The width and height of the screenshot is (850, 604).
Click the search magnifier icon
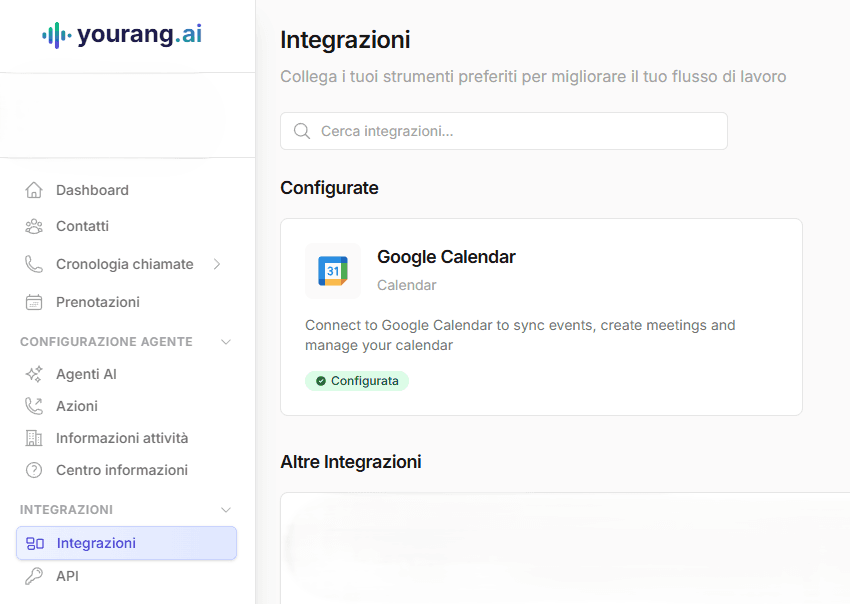tap(302, 131)
